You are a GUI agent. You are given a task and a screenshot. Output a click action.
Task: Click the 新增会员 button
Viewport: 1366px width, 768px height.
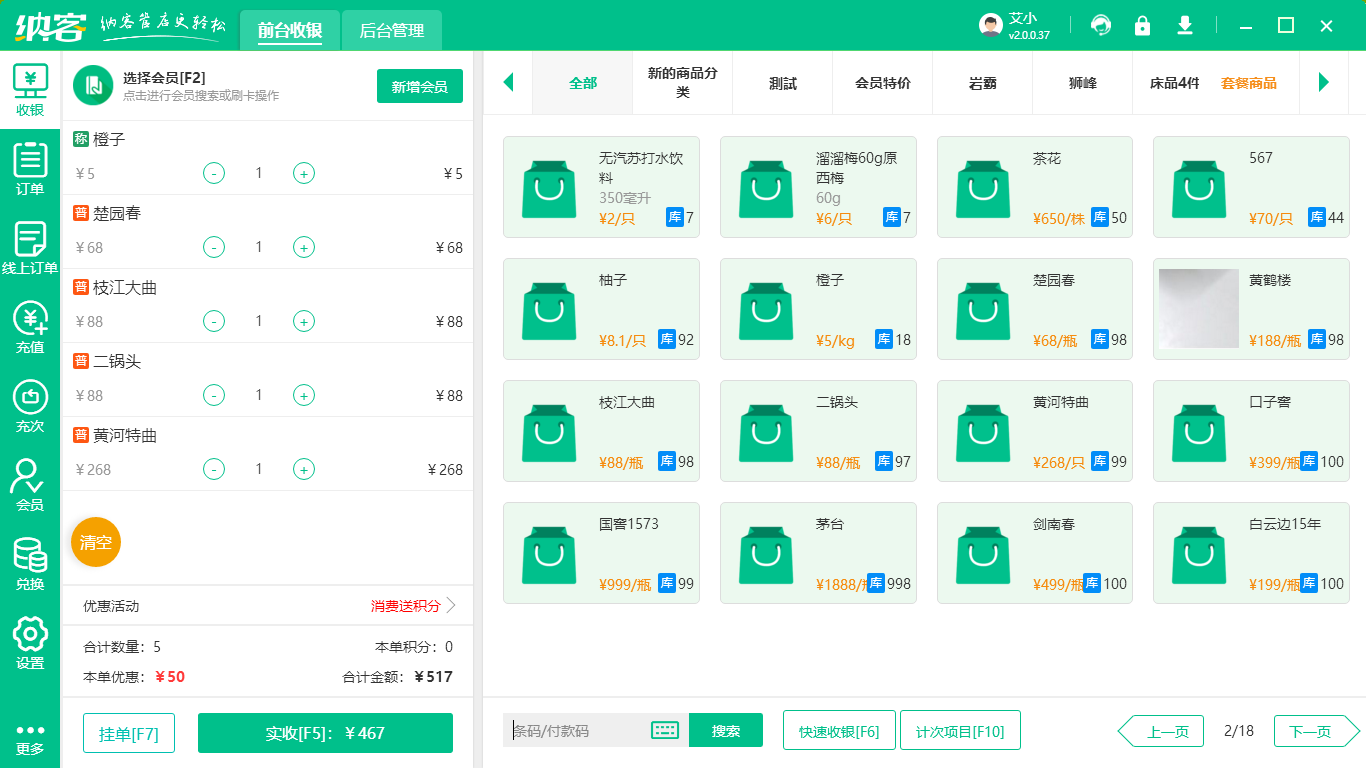click(x=419, y=86)
